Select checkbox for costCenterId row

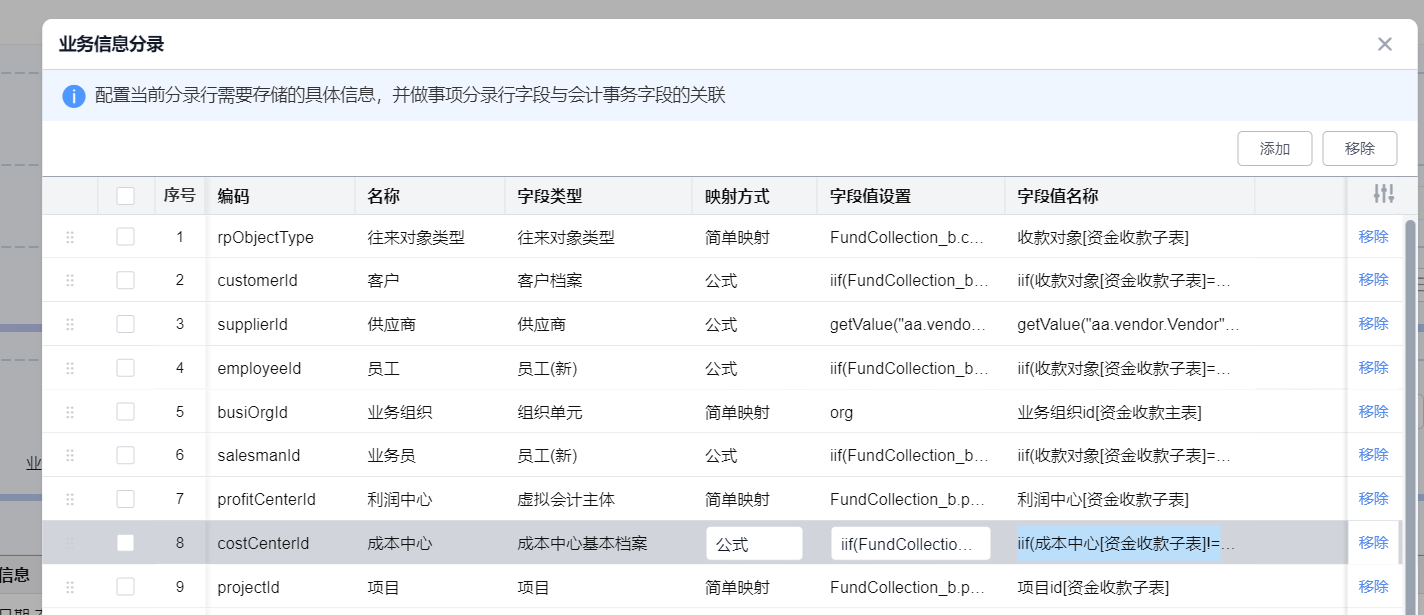(125, 543)
